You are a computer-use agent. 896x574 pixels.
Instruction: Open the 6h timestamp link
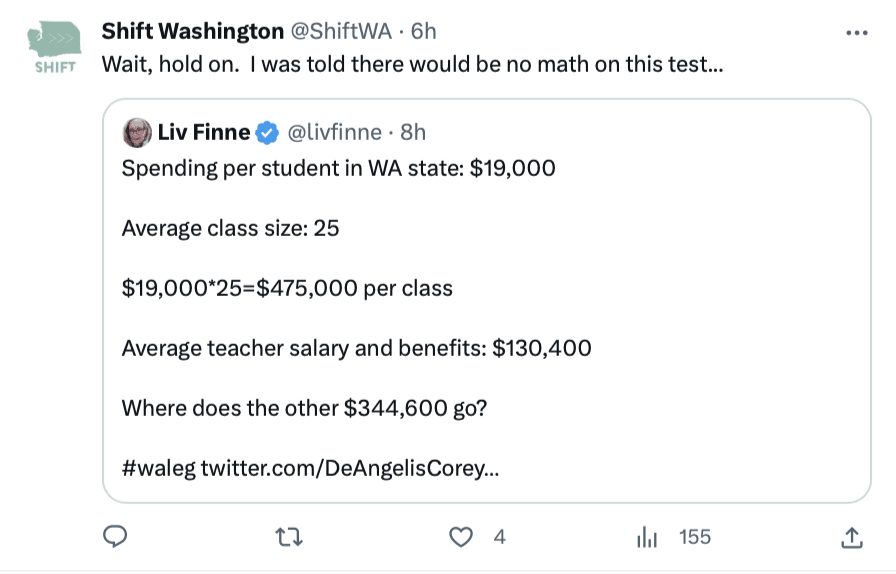[x=423, y=32]
